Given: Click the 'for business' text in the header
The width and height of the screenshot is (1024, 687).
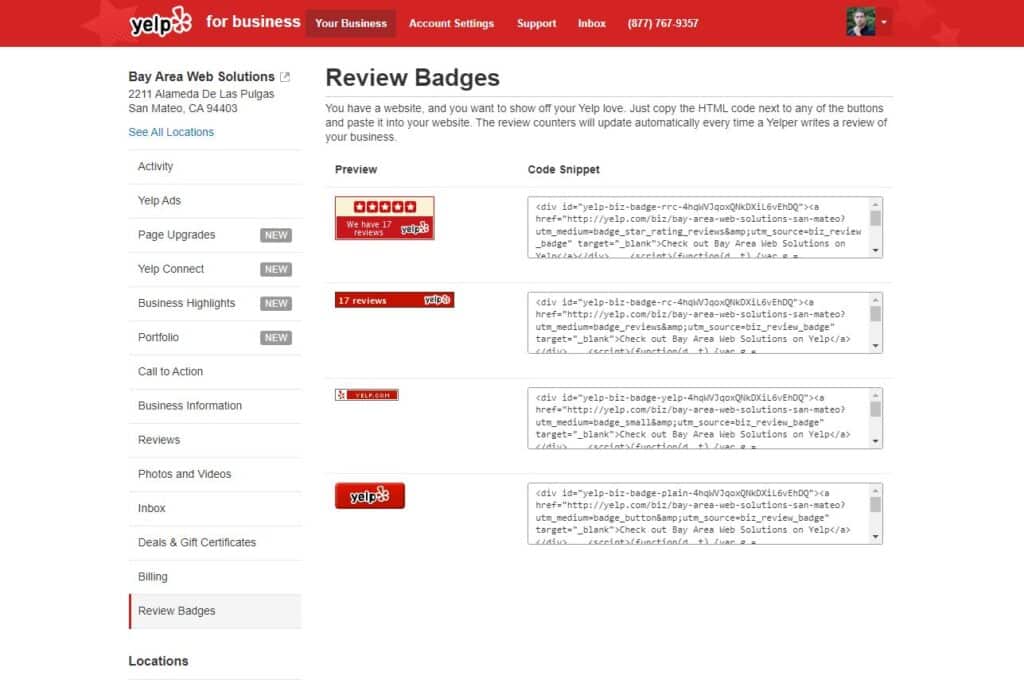Looking at the screenshot, I should pyautogui.click(x=253, y=22).
